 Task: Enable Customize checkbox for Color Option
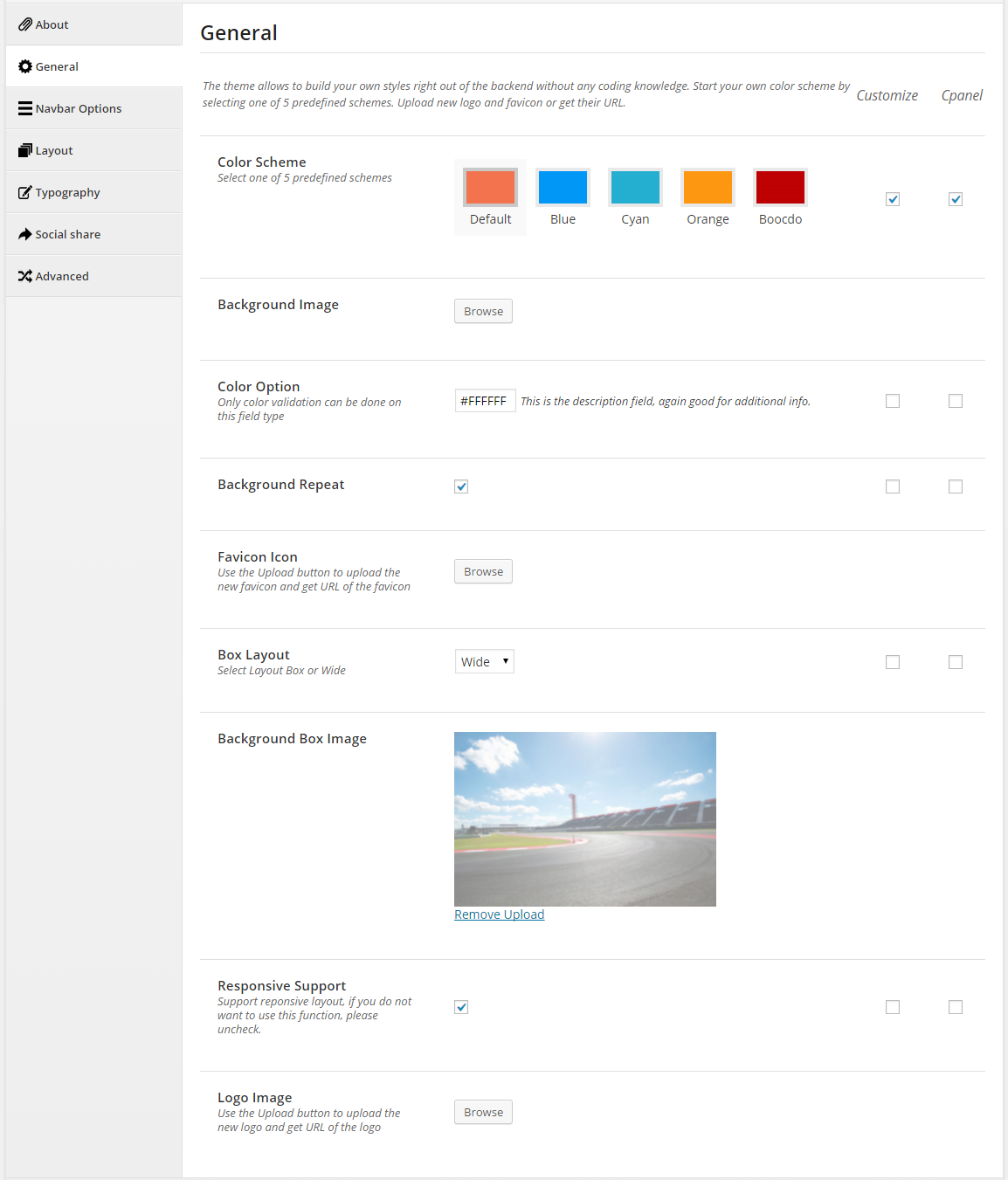click(x=893, y=401)
